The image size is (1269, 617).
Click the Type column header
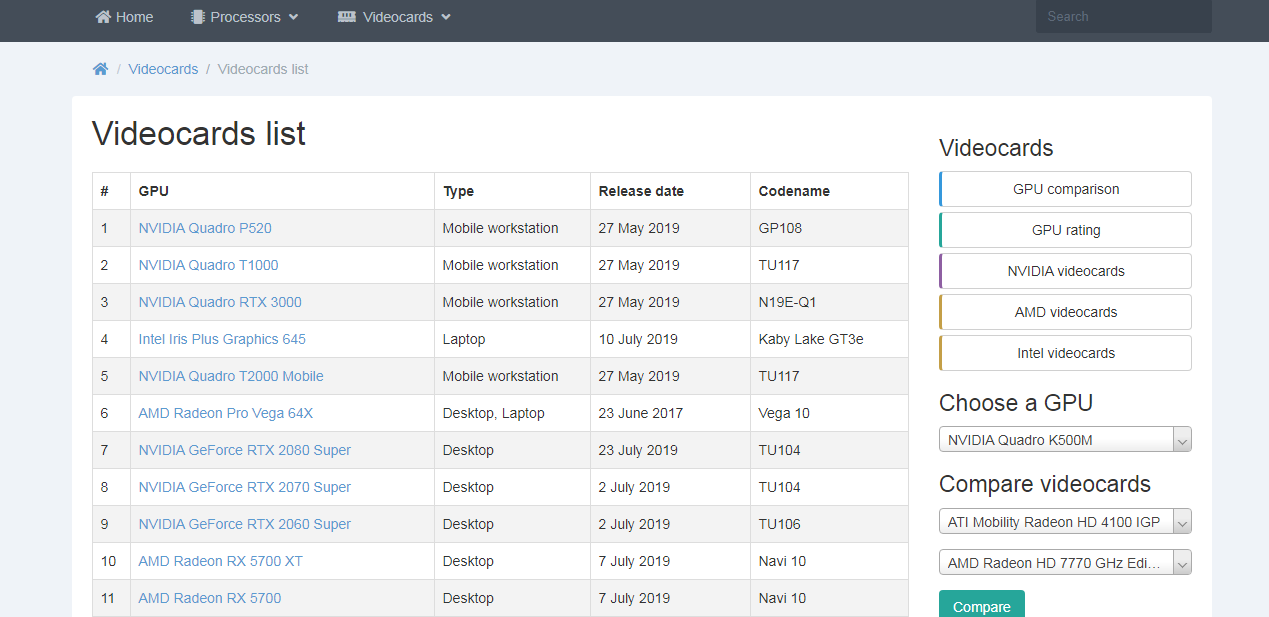(x=512, y=191)
